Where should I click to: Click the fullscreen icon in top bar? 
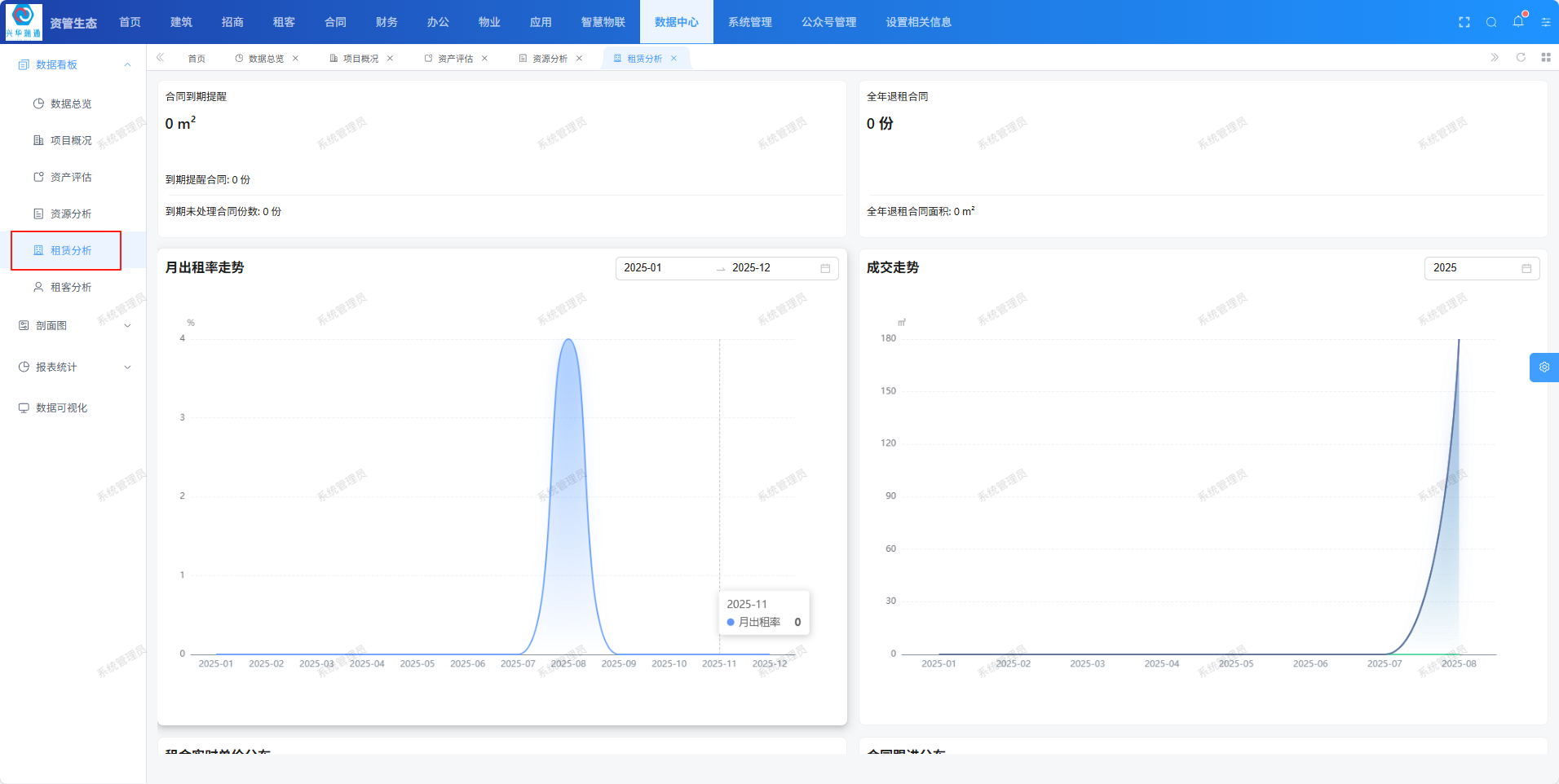point(1464,22)
